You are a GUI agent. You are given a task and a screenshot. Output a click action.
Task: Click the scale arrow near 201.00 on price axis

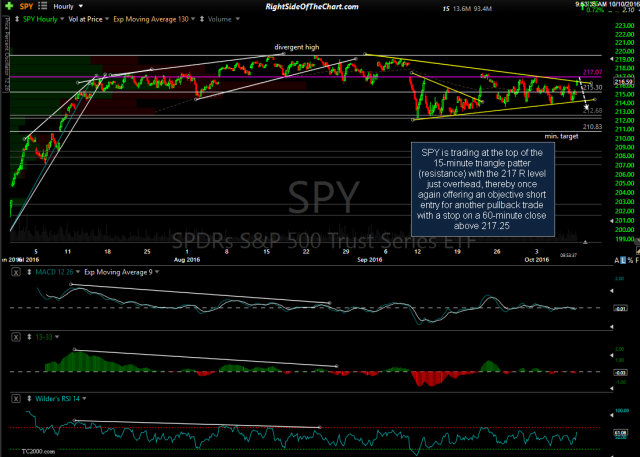(x=611, y=221)
